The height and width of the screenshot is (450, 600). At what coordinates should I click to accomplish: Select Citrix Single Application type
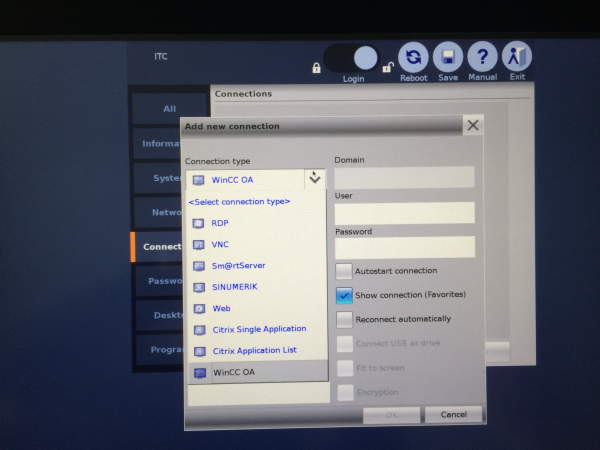[x=258, y=329]
